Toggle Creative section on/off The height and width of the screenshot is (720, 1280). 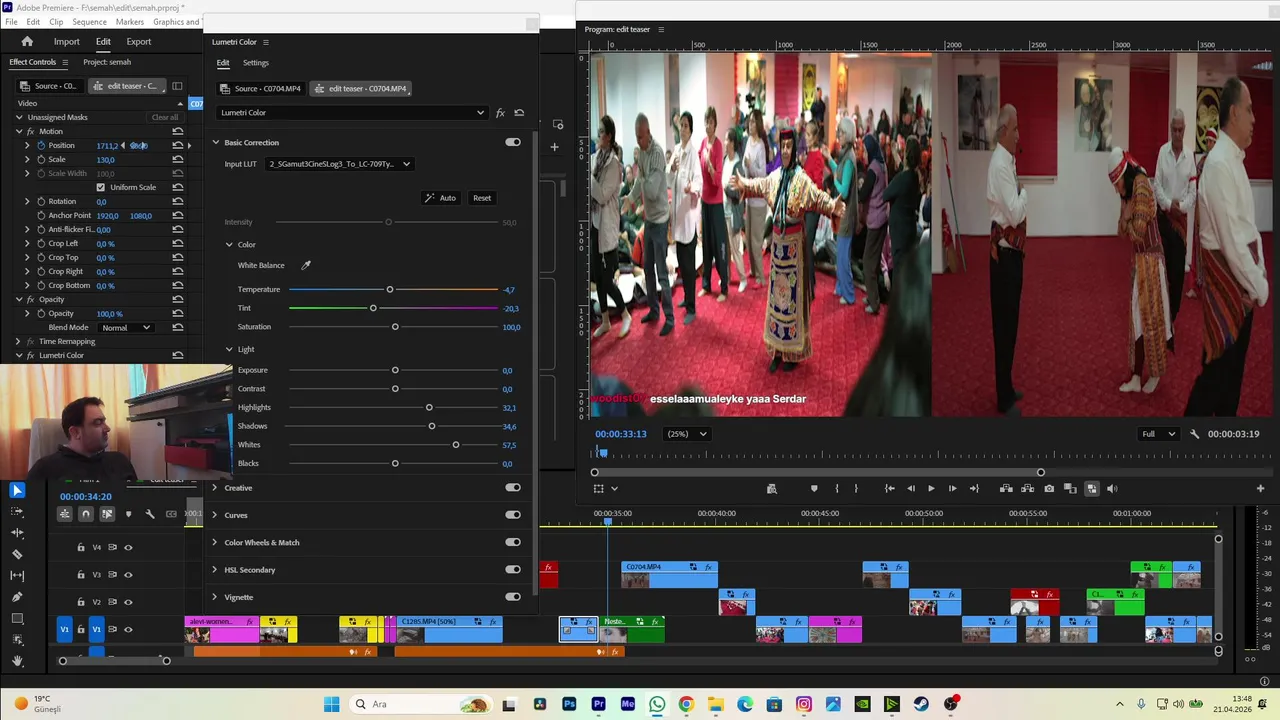pos(513,488)
